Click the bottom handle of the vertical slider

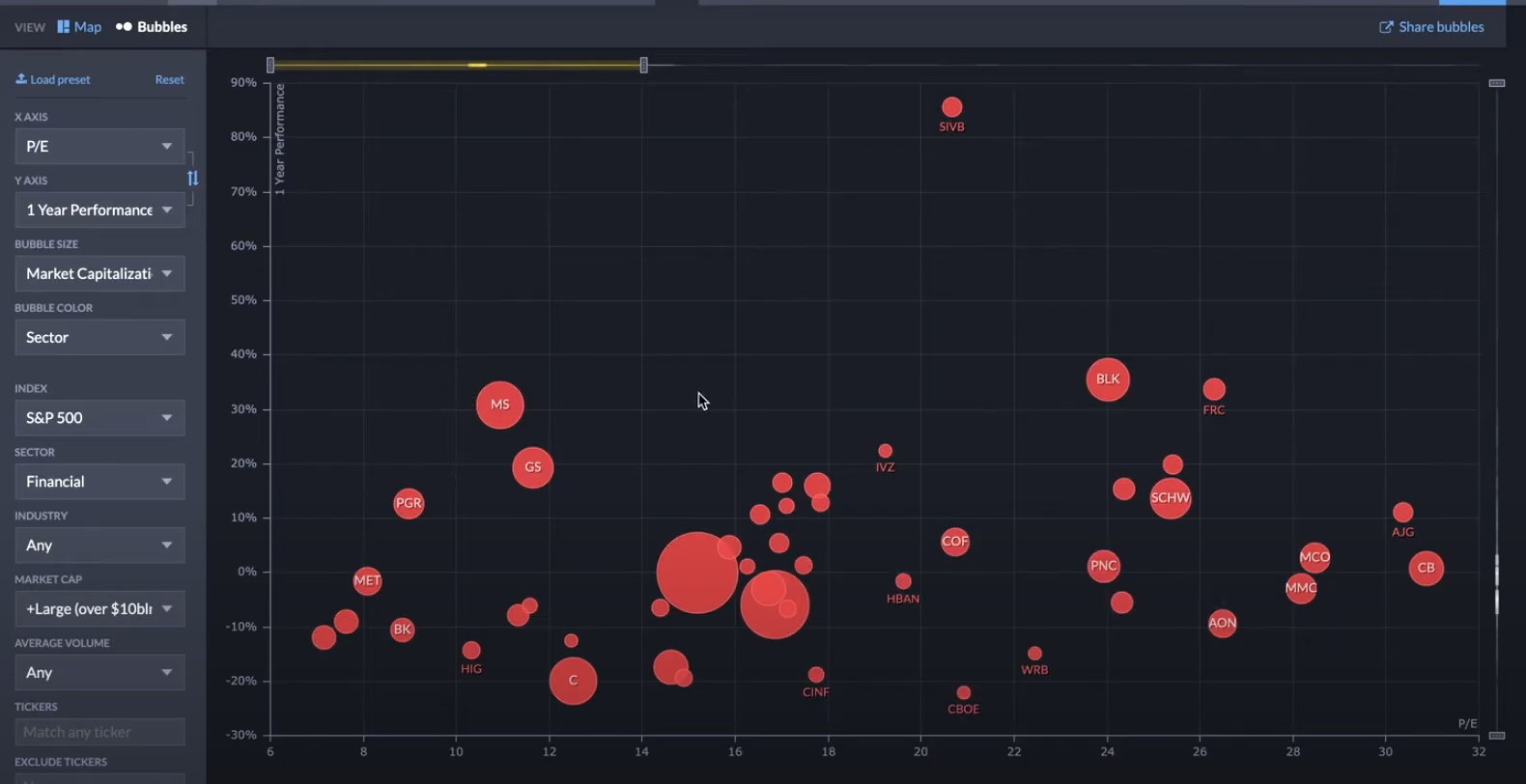click(1497, 736)
